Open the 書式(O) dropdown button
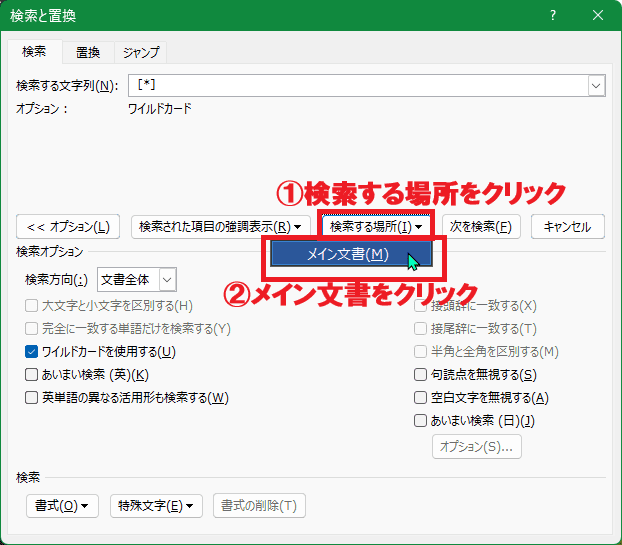 point(62,506)
